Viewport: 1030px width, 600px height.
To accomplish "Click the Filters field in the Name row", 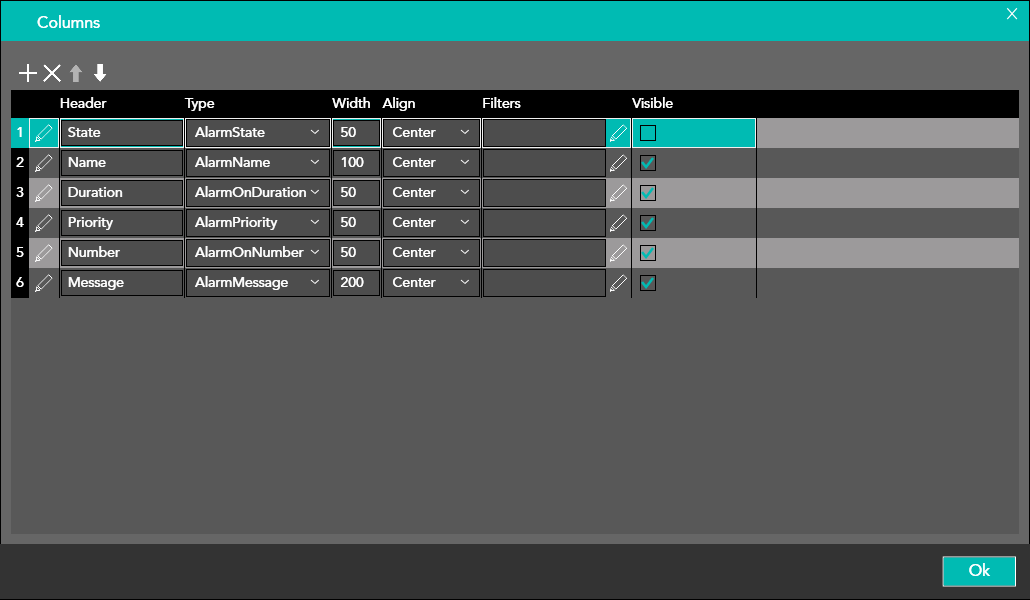I will [544, 163].
